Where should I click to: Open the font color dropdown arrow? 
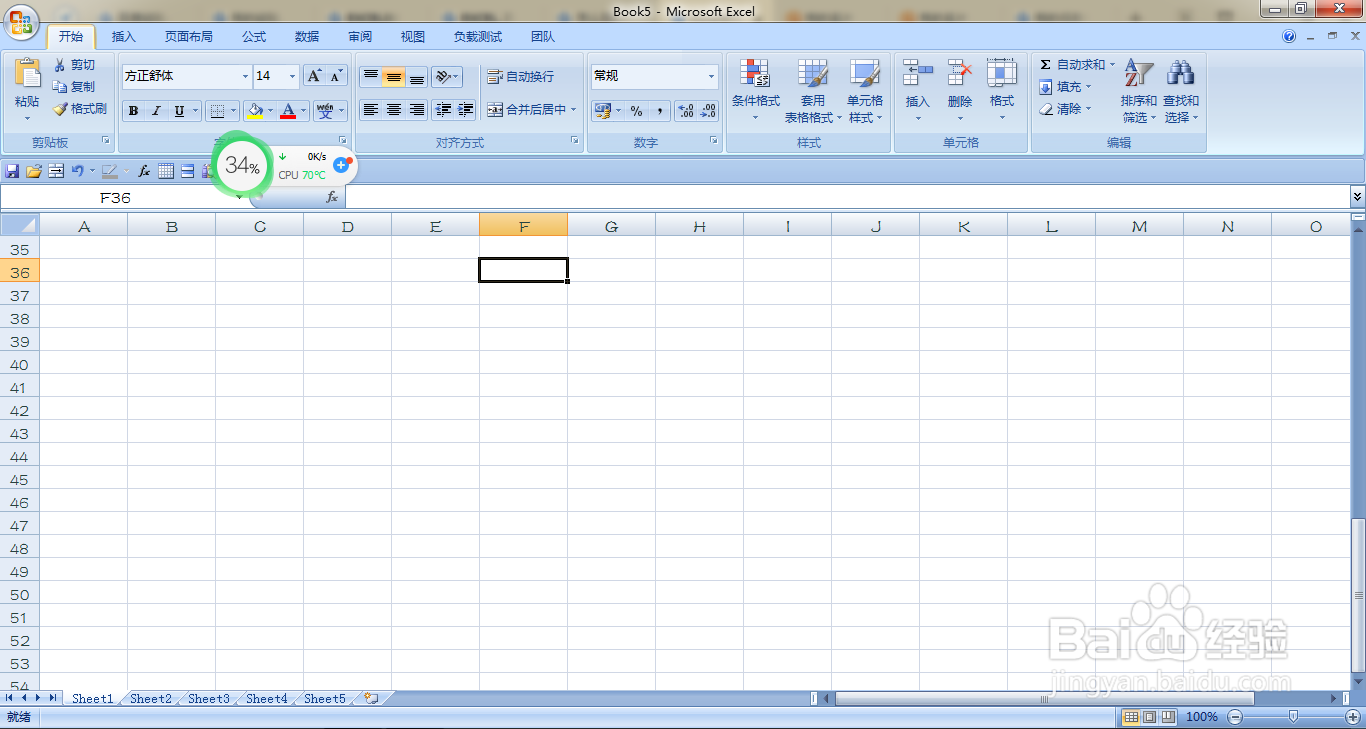tap(303, 111)
